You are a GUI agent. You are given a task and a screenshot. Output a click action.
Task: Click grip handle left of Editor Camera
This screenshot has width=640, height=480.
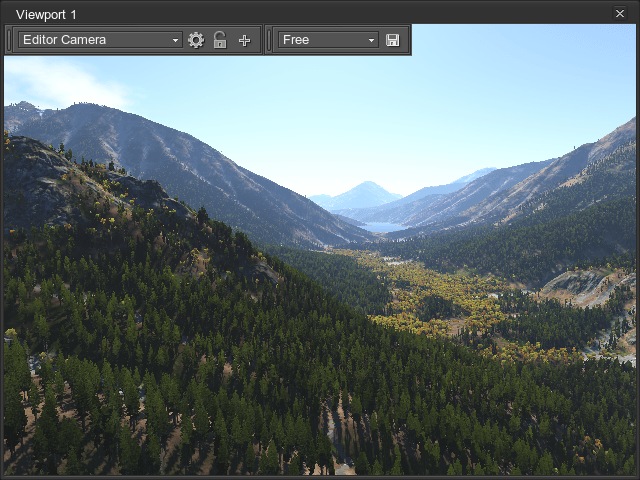(x=10, y=40)
